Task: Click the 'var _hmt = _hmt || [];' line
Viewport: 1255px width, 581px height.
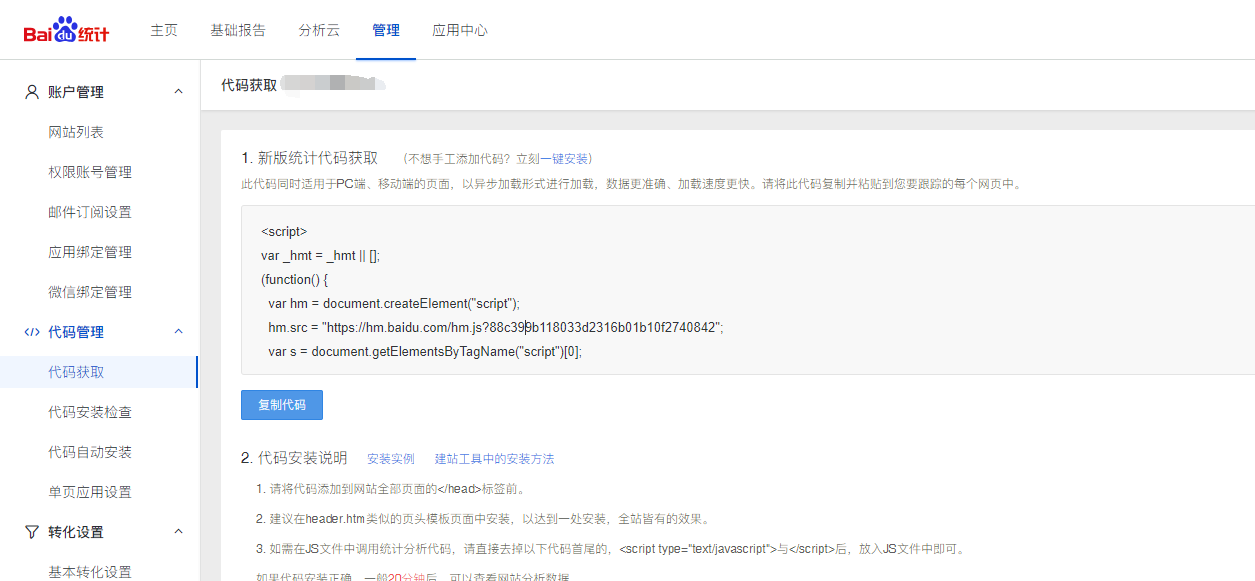Action: 320,255
